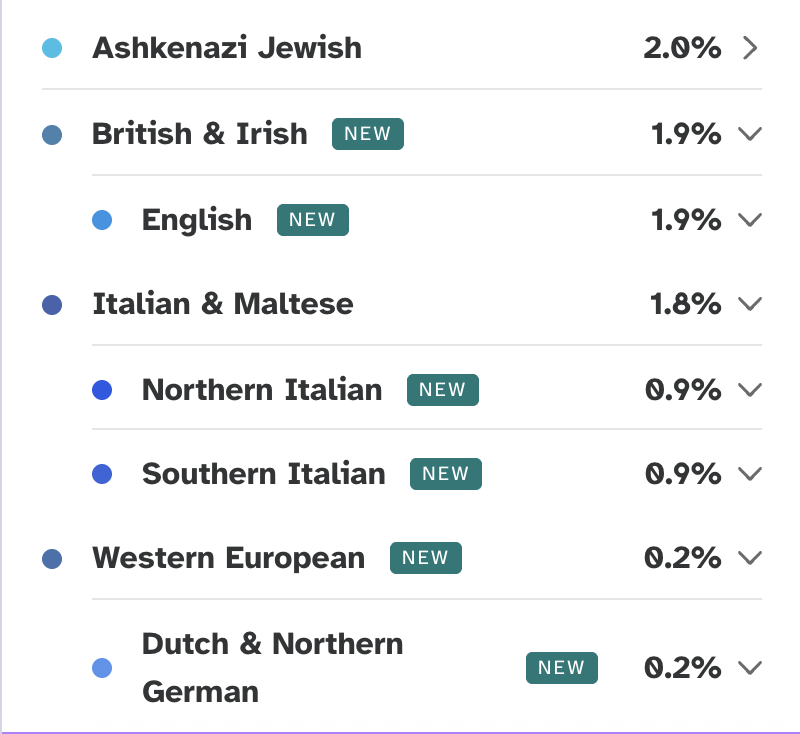Click NEW badge for Dutch & Northern German
Screen dimensions: 800x734
tap(562, 667)
